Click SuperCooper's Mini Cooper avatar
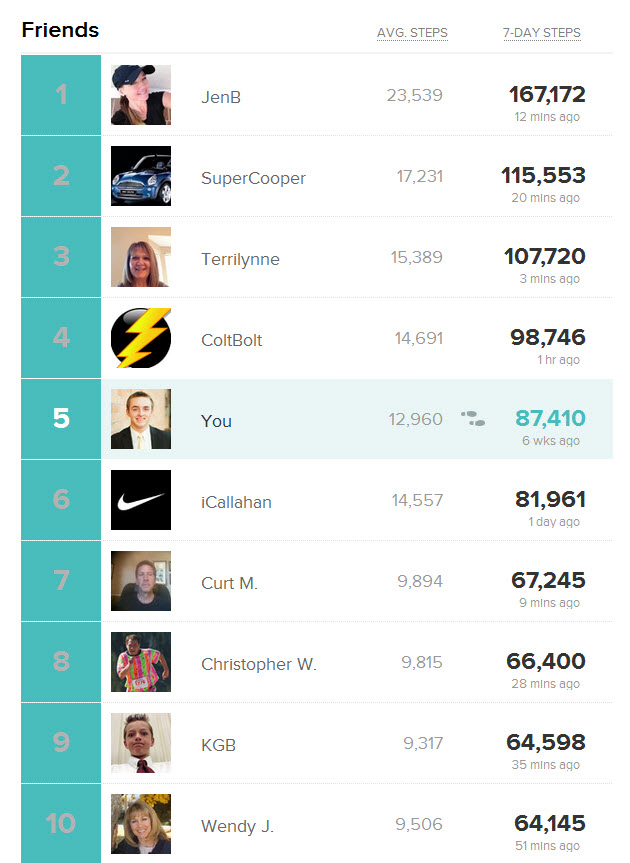Image resolution: width=630 pixels, height=863 pixels. (x=141, y=177)
